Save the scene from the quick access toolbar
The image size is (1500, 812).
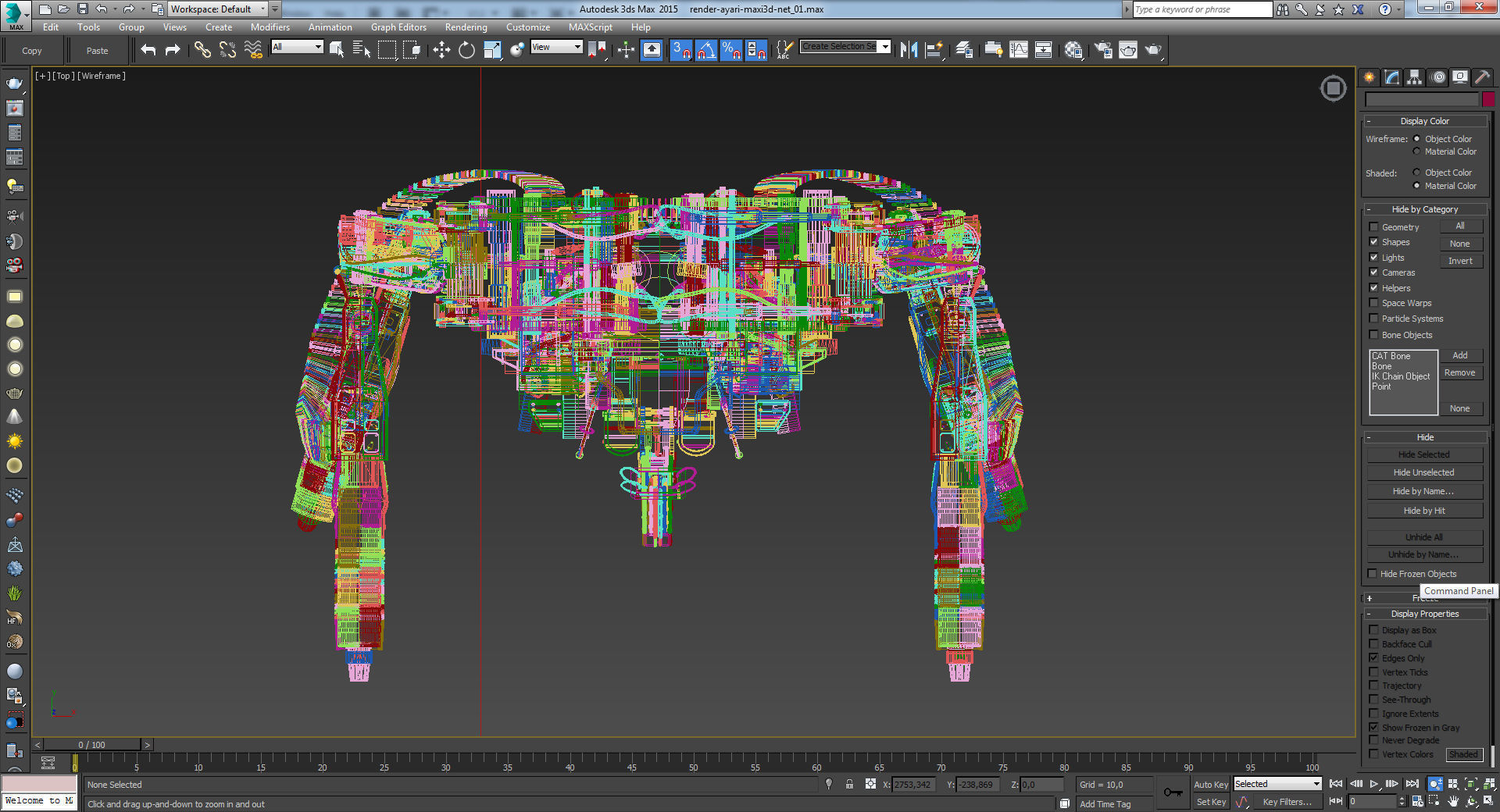82,9
